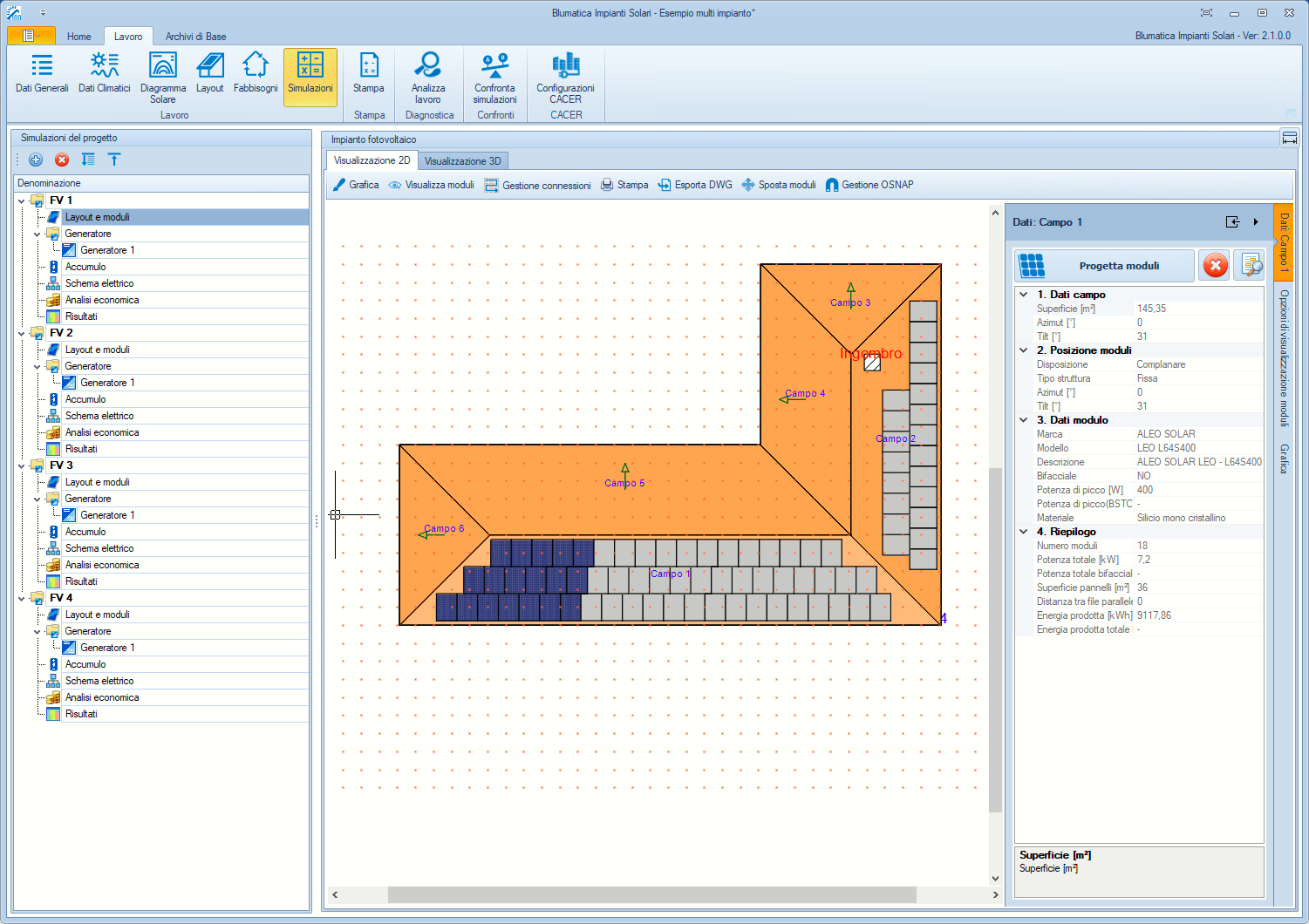This screenshot has height=924, width=1309.
Task: Select Schema elettrico under FV 2
Action: (99, 416)
